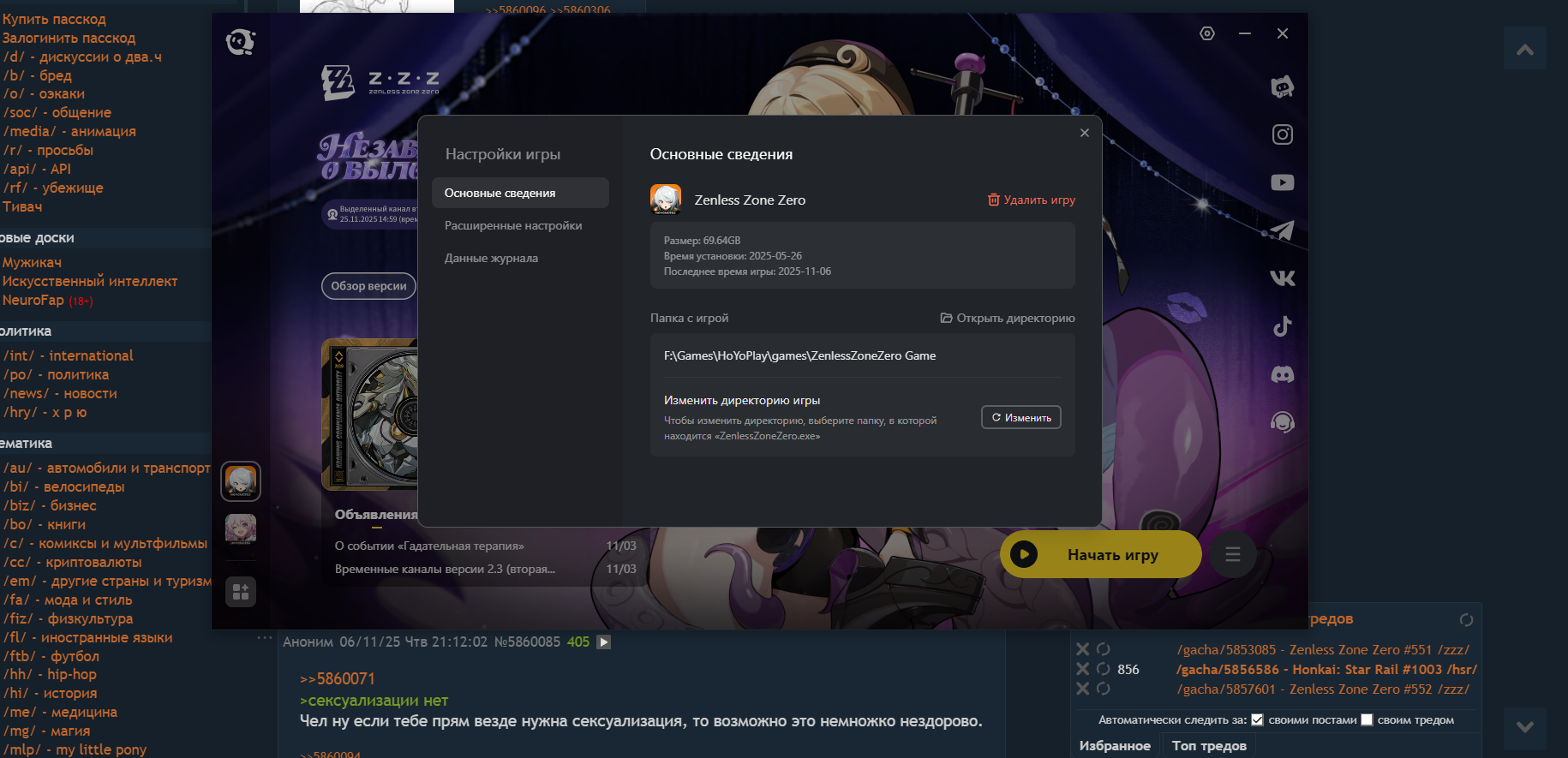Launch the game with Начать игру
1568x758 pixels.
tap(1101, 554)
